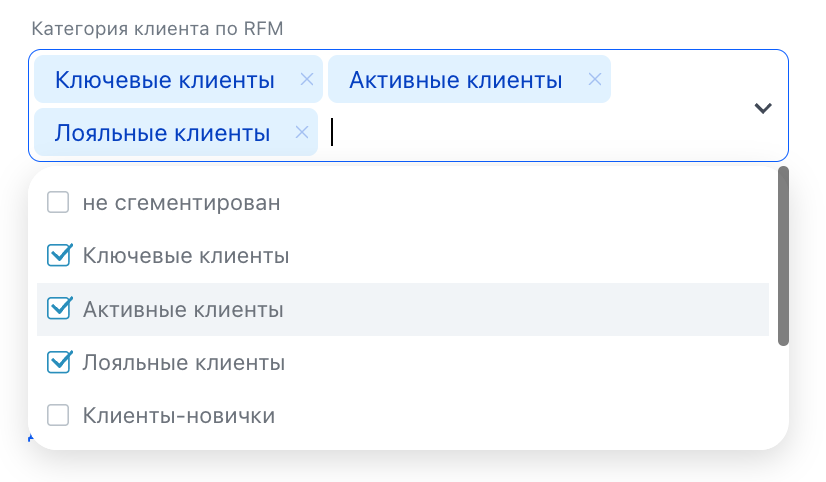
Task: Click the highlighted Активные клиенты option label
Action: [183, 310]
